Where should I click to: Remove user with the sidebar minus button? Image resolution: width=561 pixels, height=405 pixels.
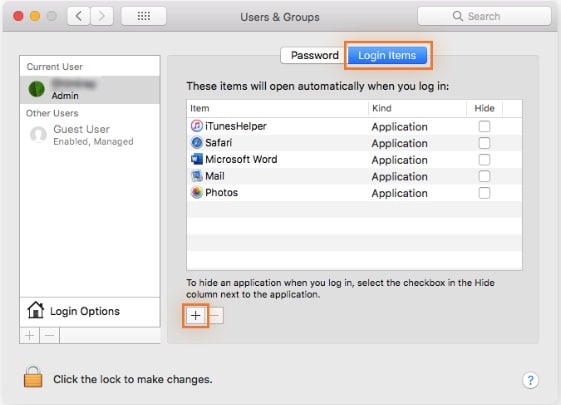pyautogui.click(x=49, y=336)
